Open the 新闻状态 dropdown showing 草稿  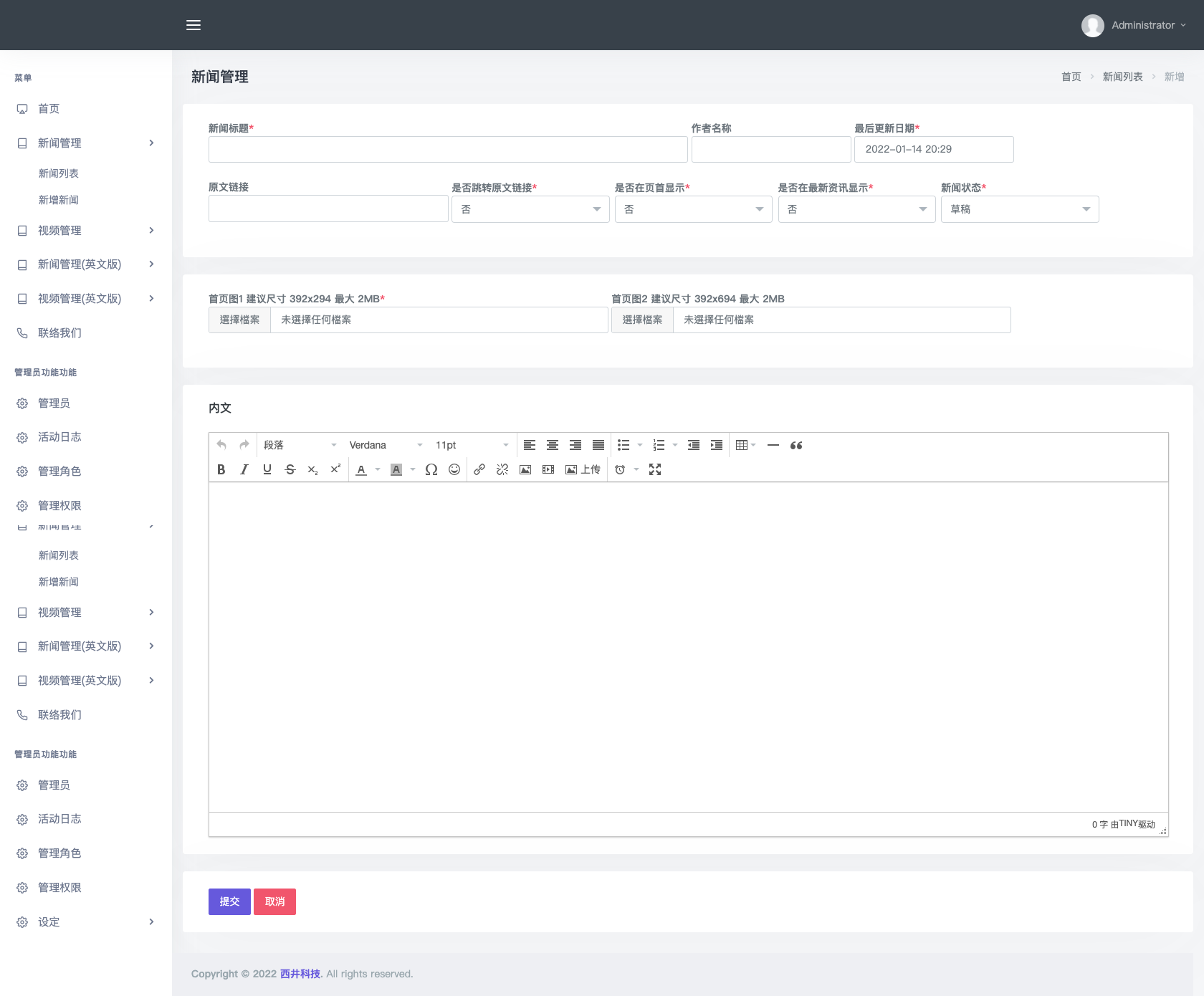tap(1019, 209)
